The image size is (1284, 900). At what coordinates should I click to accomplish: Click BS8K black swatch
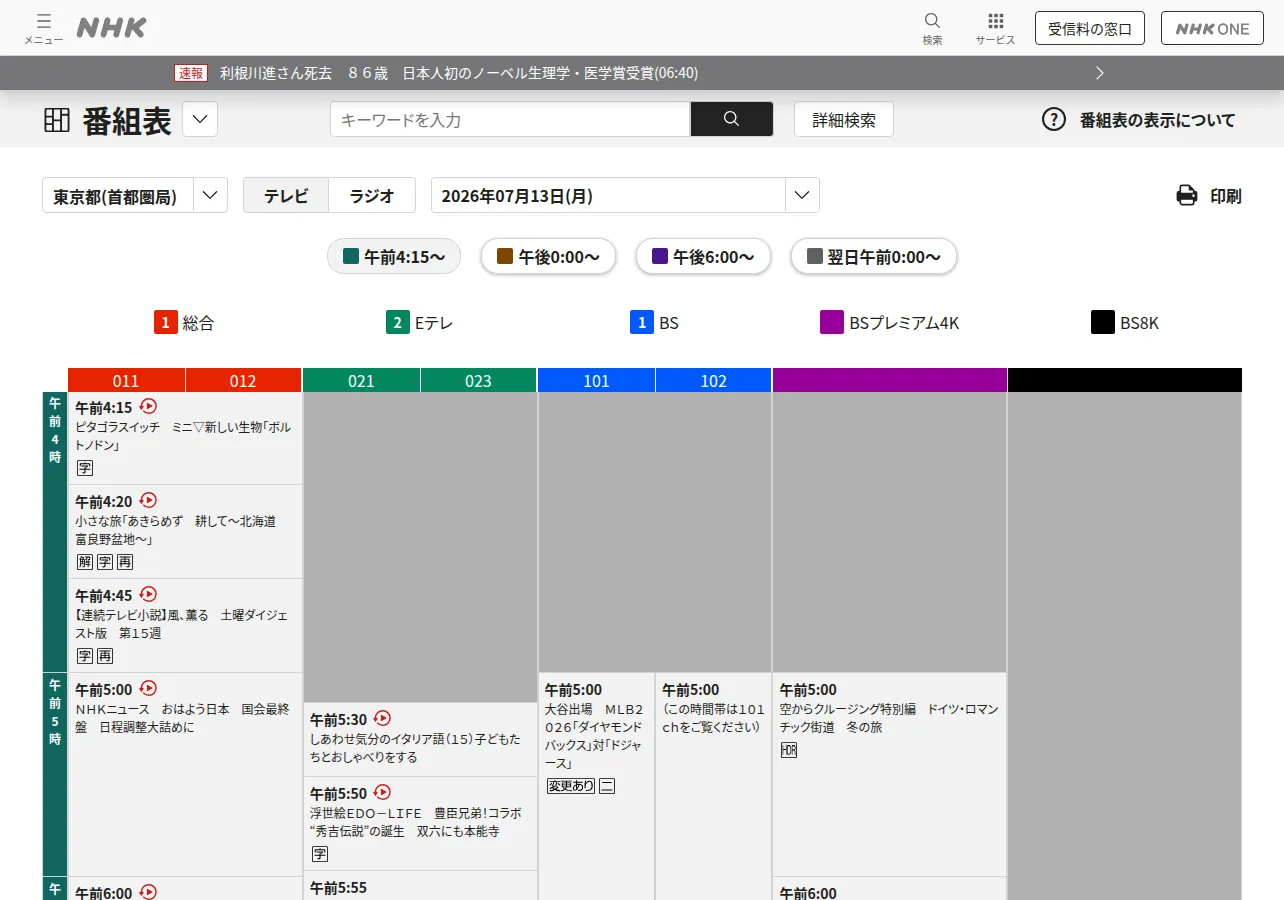coord(1103,322)
